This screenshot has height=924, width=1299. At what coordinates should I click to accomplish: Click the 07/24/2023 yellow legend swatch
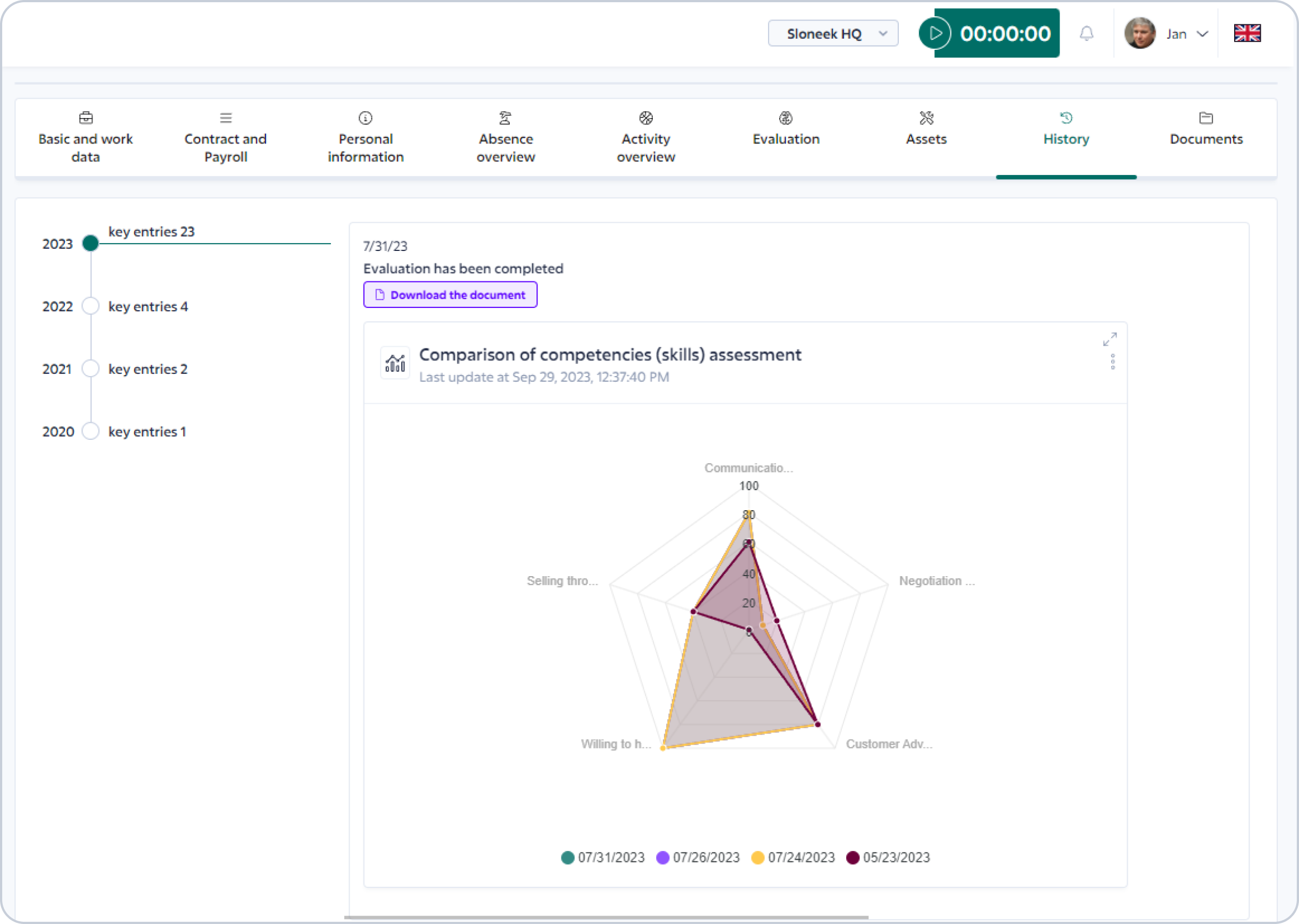758,858
